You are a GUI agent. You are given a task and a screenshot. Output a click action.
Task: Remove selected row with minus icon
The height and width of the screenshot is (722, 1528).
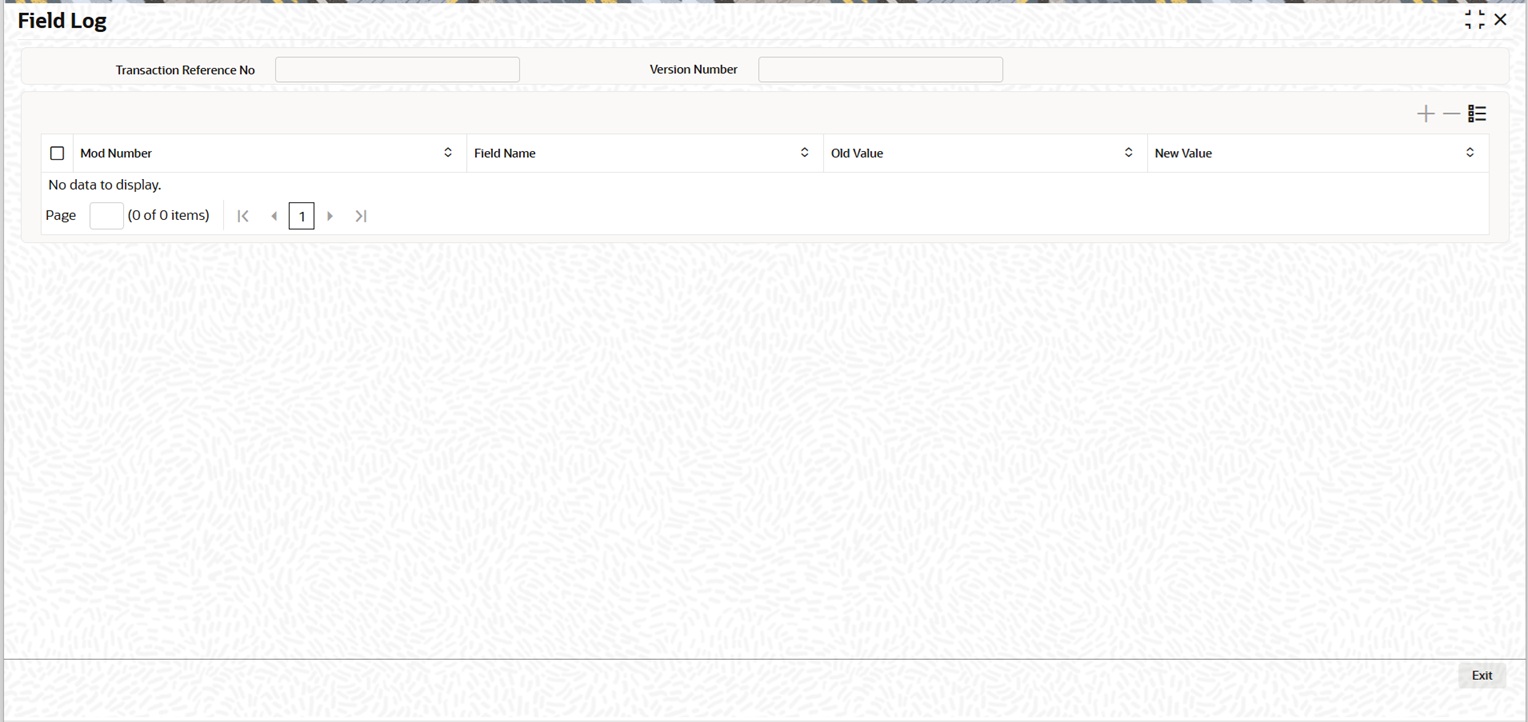tap(1451, 114)
